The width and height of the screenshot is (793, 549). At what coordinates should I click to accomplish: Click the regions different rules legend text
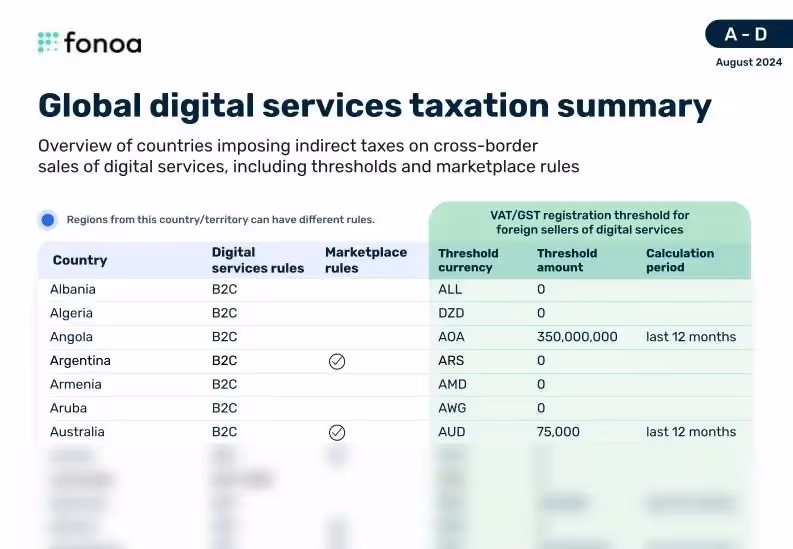coord(221,220)
